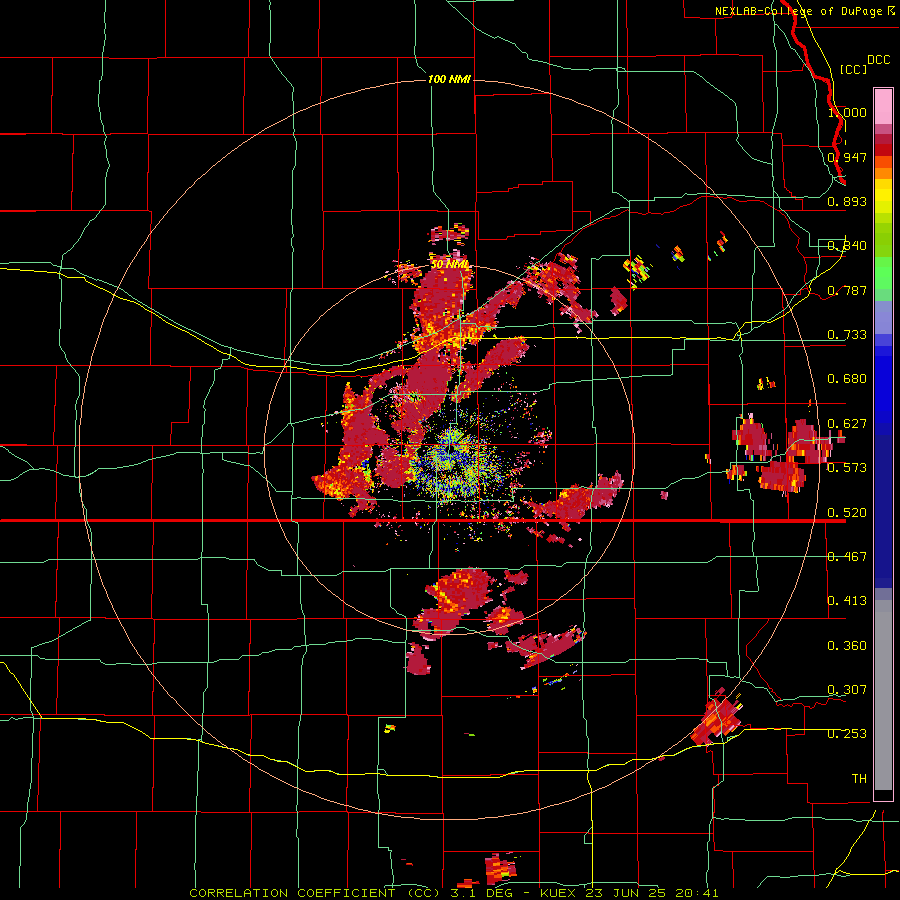This screenshot has height=900, width=900.
Task: Pick the light pink top color bar segment
Action: (883, 106)
